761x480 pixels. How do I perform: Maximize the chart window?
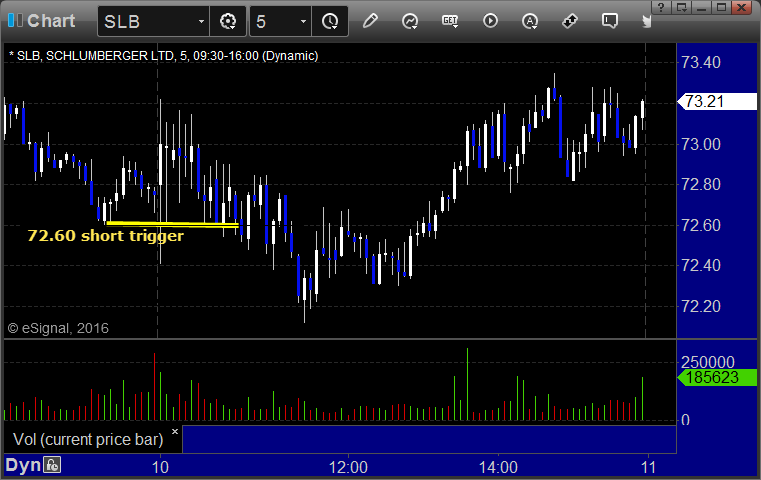[x=721, y=7]
